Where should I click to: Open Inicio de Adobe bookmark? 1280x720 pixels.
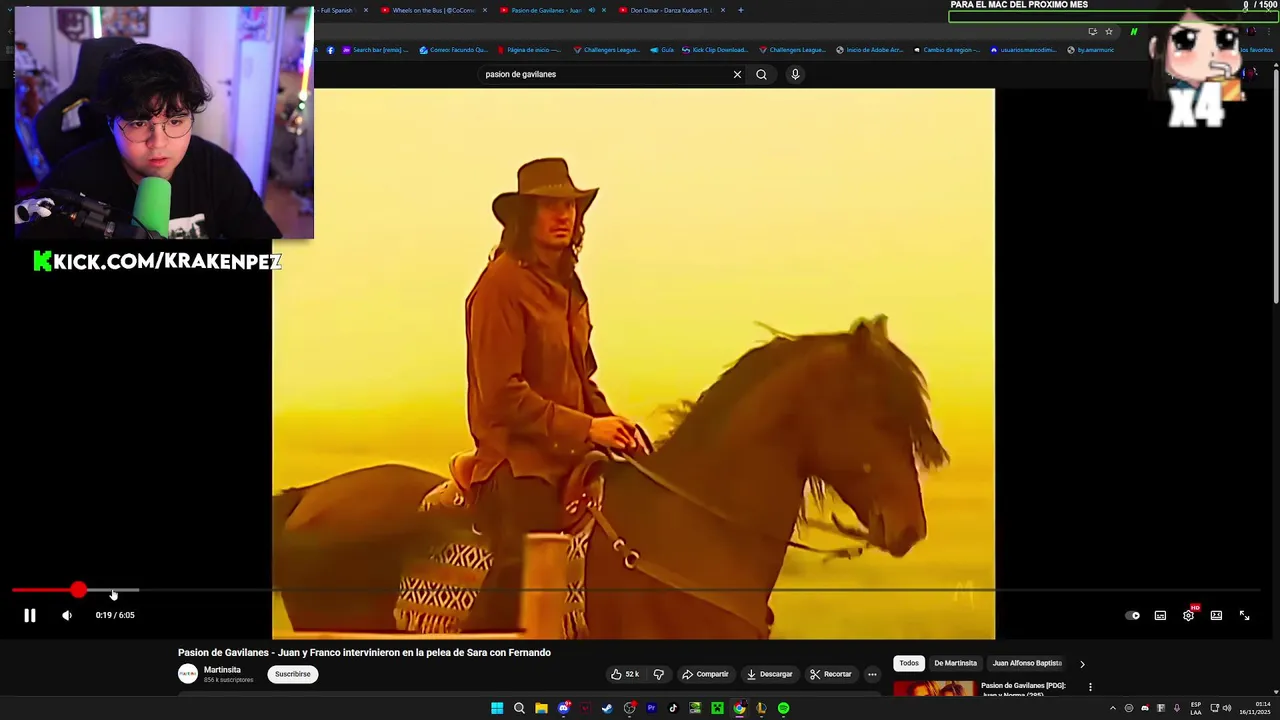pos(870,50)
